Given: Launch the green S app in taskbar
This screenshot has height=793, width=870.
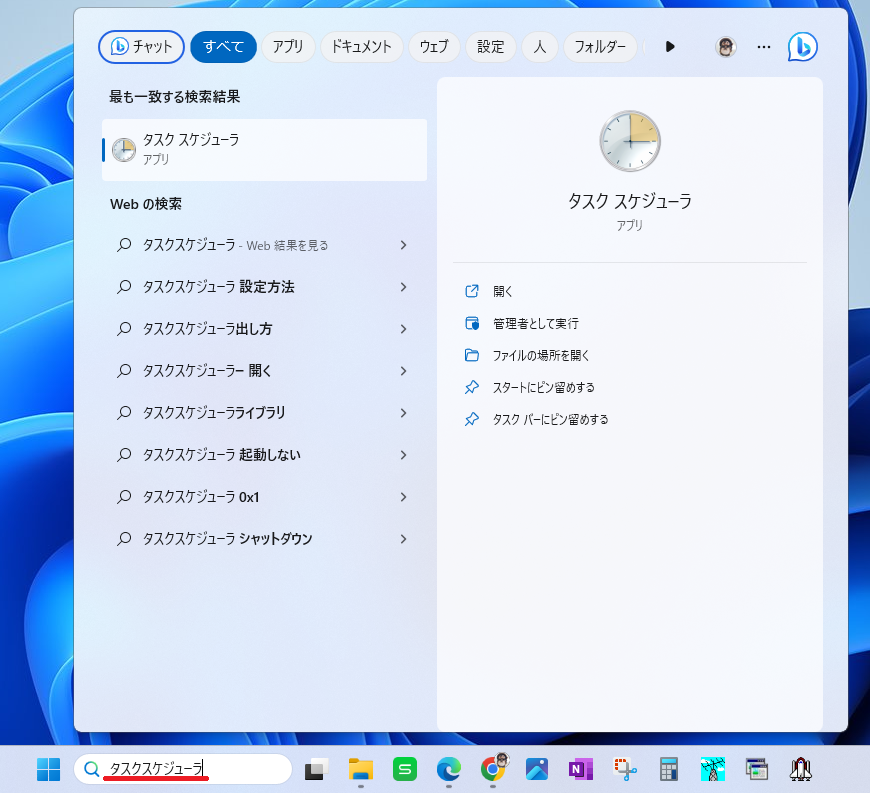Looking at the screenshot, I should (404, 769).
